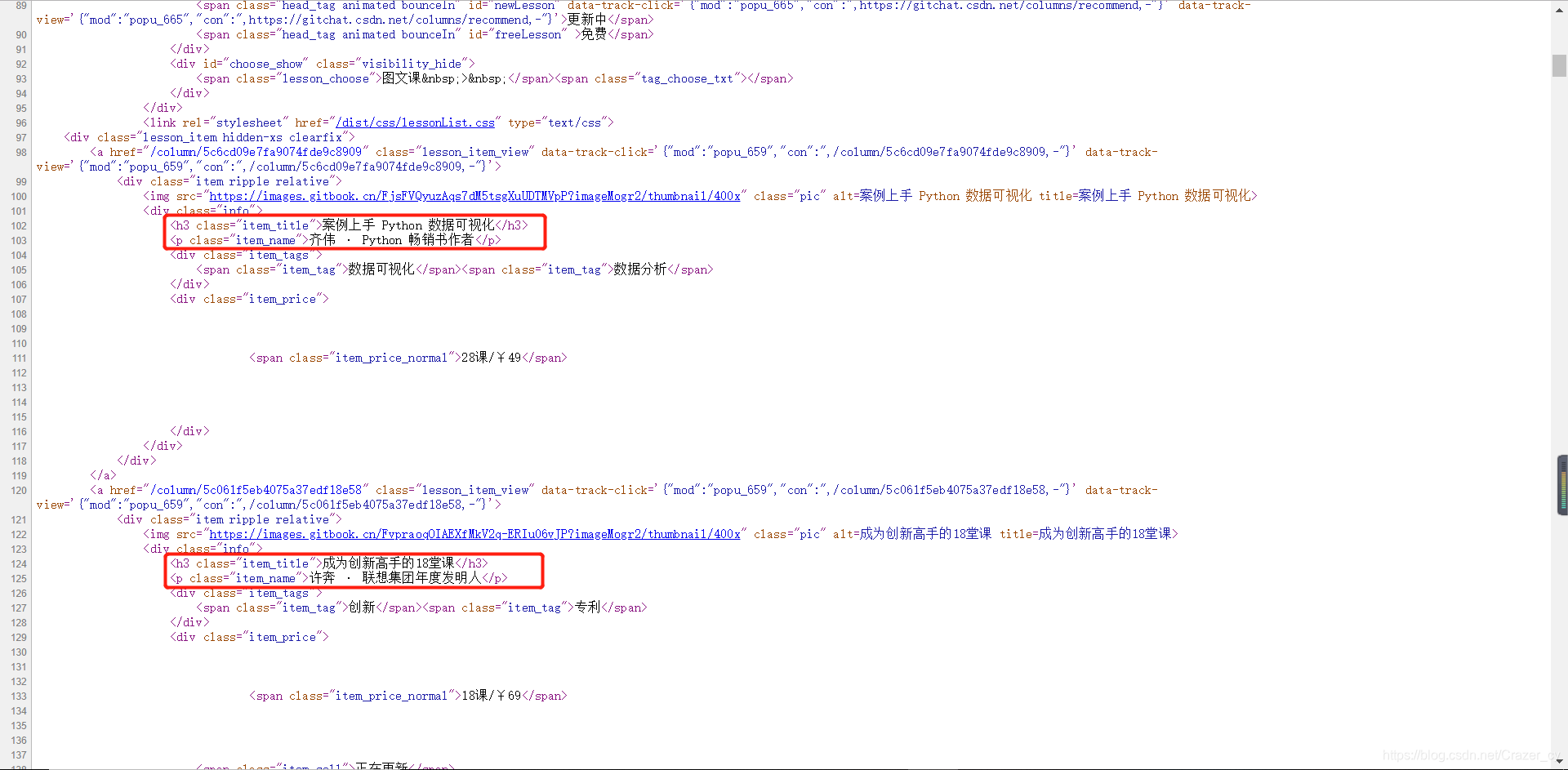
Task: Click the item_tag span text 专利
Action: click(587, 608)
